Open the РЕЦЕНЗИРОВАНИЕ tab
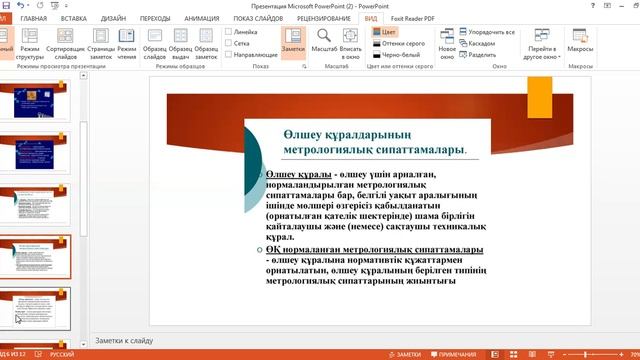Image resolution: width=640 pixels, height=360 pixels. tap(324, 18)
